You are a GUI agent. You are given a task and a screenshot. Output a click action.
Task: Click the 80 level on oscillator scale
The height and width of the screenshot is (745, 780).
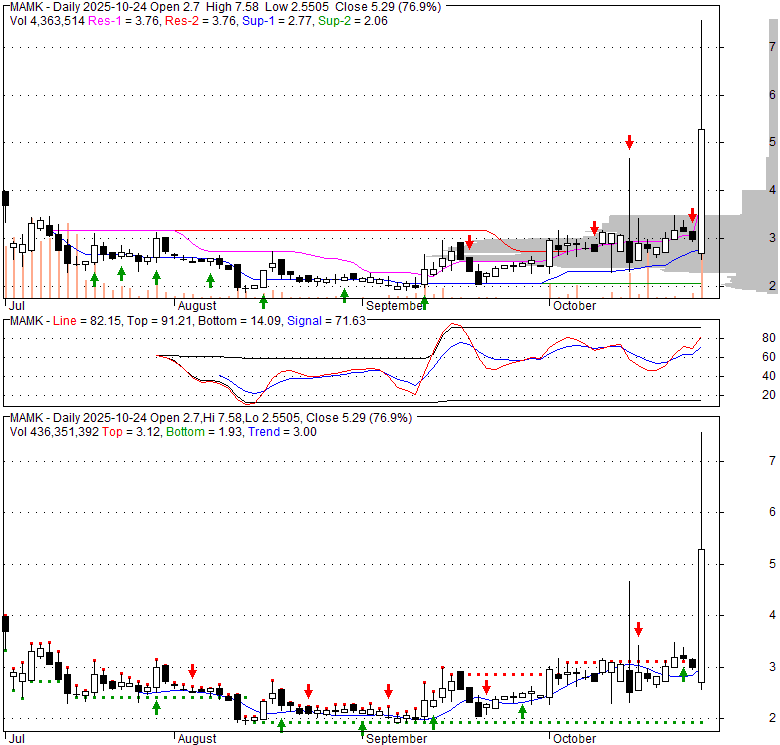point(769,338)
